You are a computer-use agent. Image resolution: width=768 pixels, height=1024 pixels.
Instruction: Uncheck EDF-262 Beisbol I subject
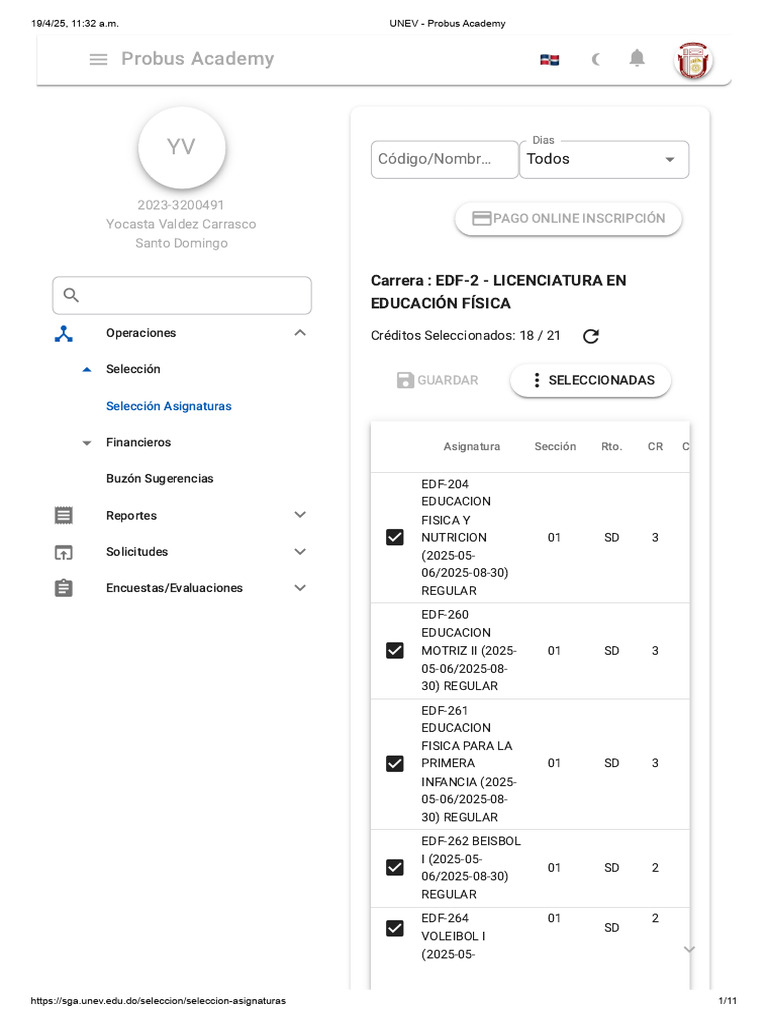[395, 868]
